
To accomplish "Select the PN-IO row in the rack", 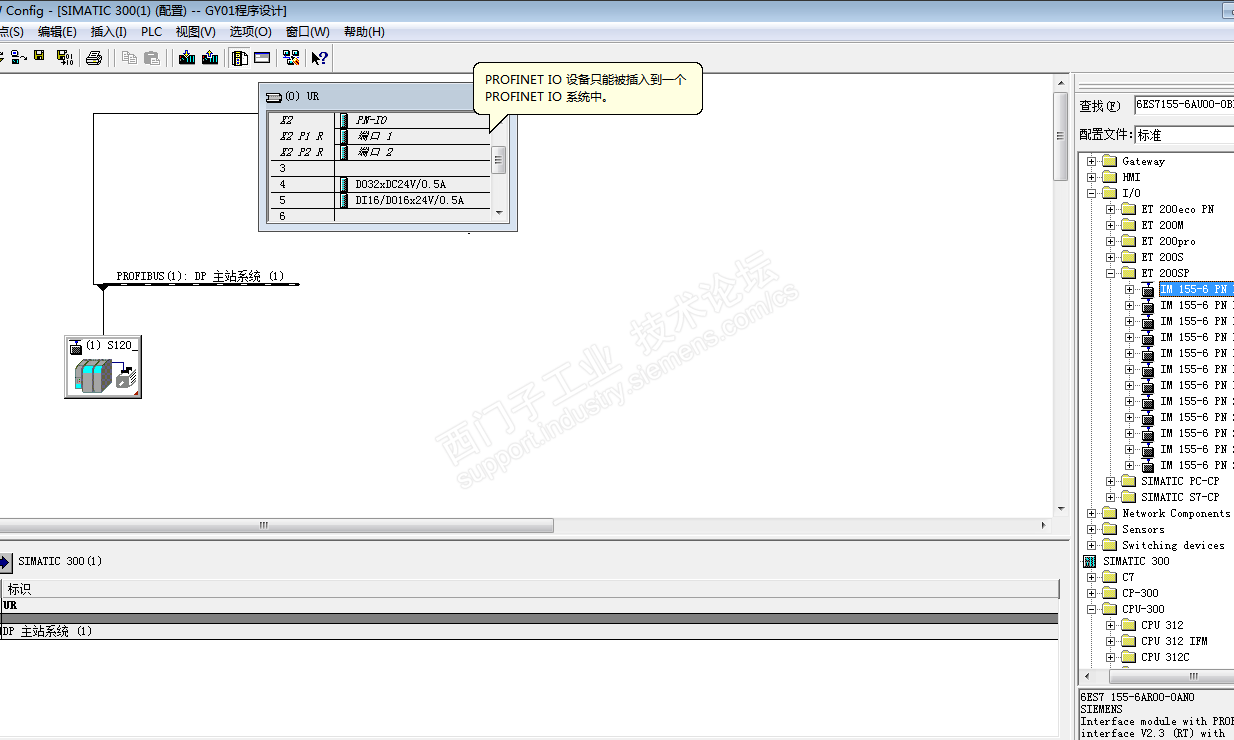I will point(380,120).
